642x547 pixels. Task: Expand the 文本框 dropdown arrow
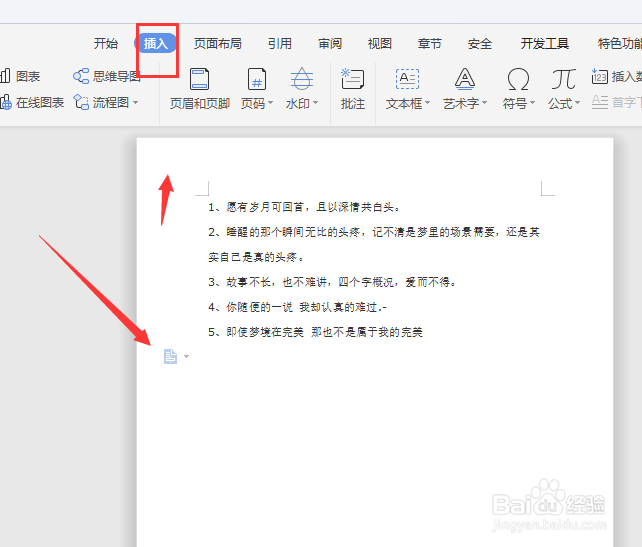coord(427,103)
